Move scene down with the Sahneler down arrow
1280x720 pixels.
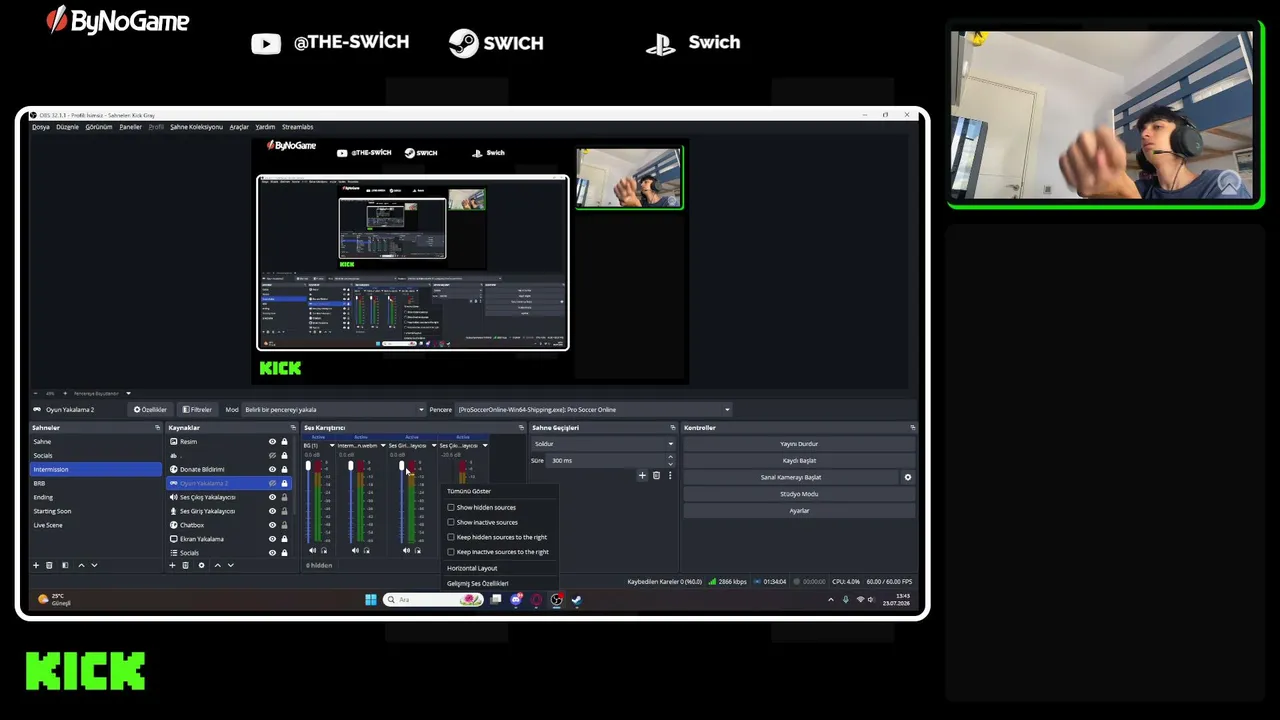coord(94,565)
